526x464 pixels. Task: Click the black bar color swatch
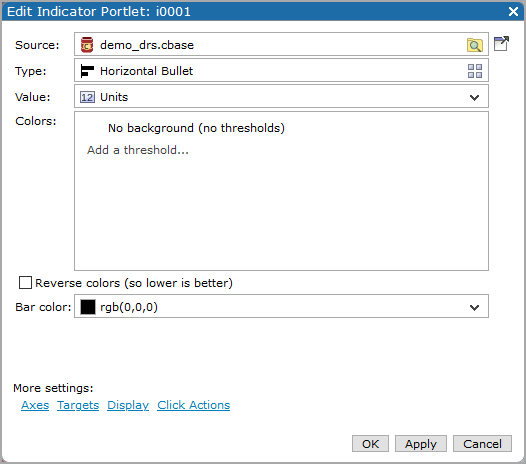(x=88, y=307)
